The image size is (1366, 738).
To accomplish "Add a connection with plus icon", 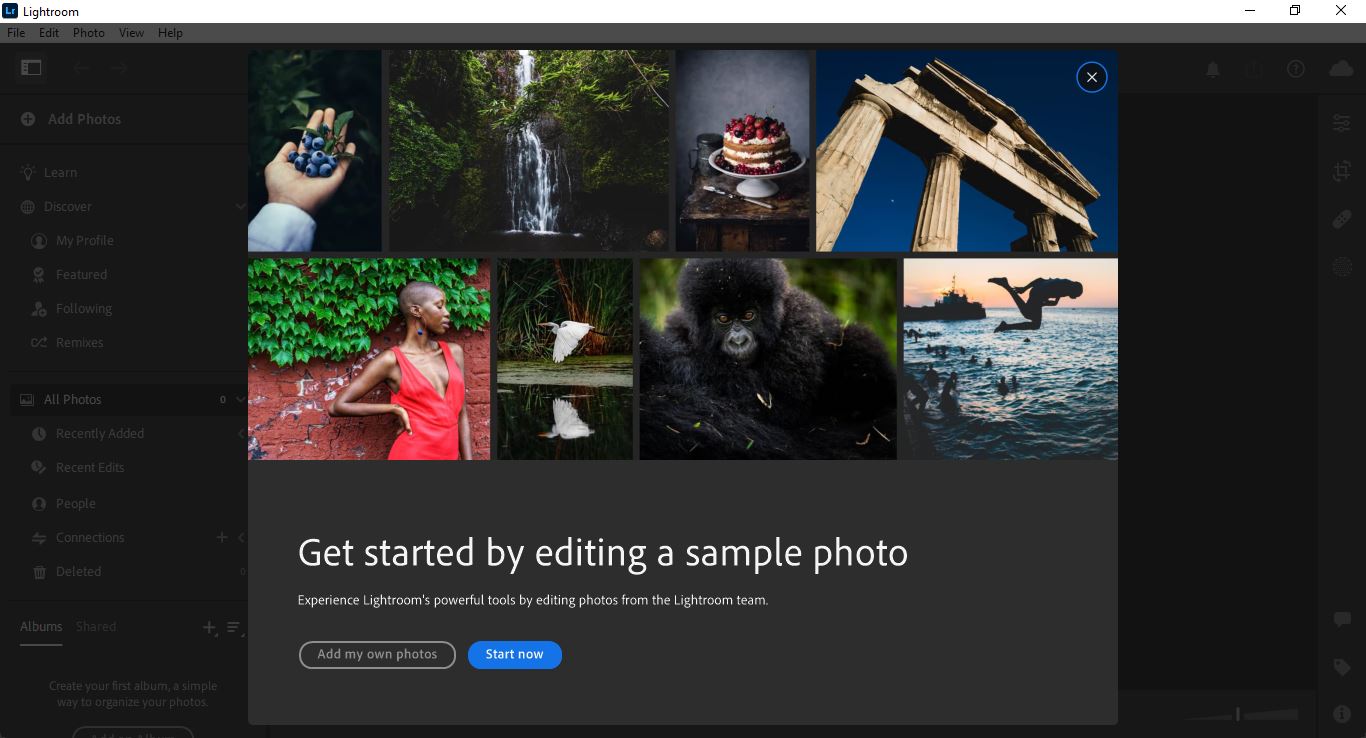I will [222, 537].
